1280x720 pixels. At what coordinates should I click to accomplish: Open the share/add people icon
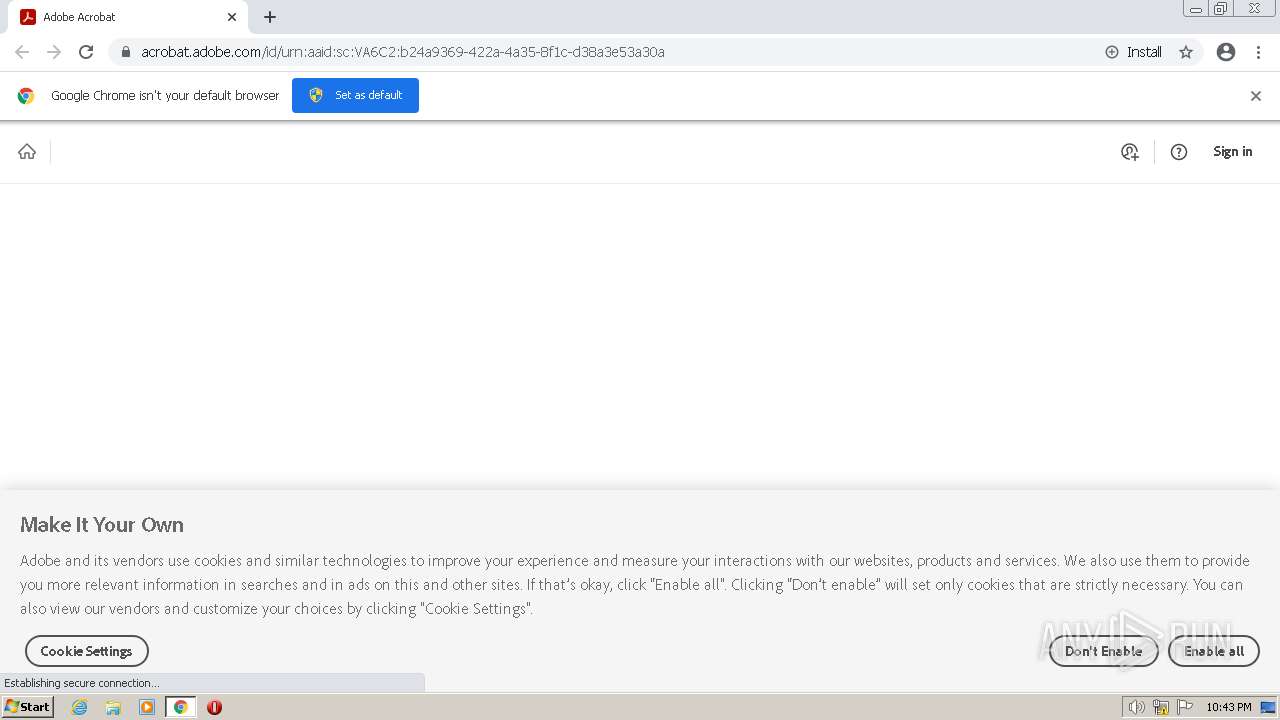click(1130, 152)
